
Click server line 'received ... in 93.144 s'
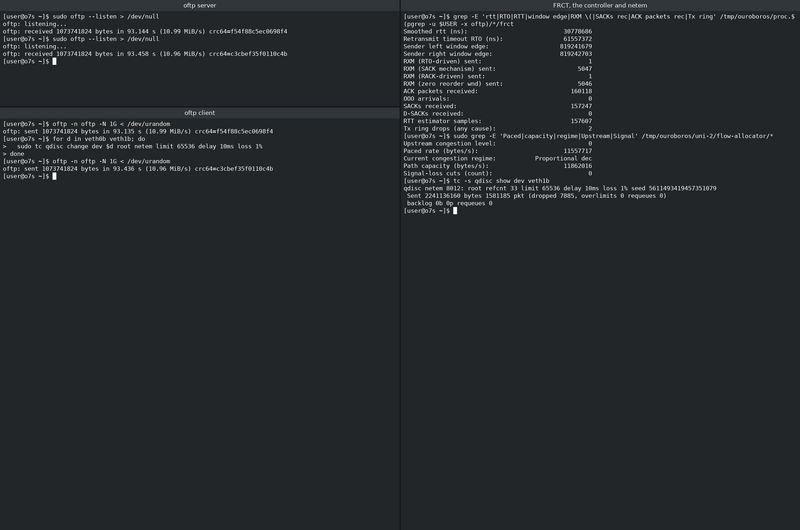[145, 32]
